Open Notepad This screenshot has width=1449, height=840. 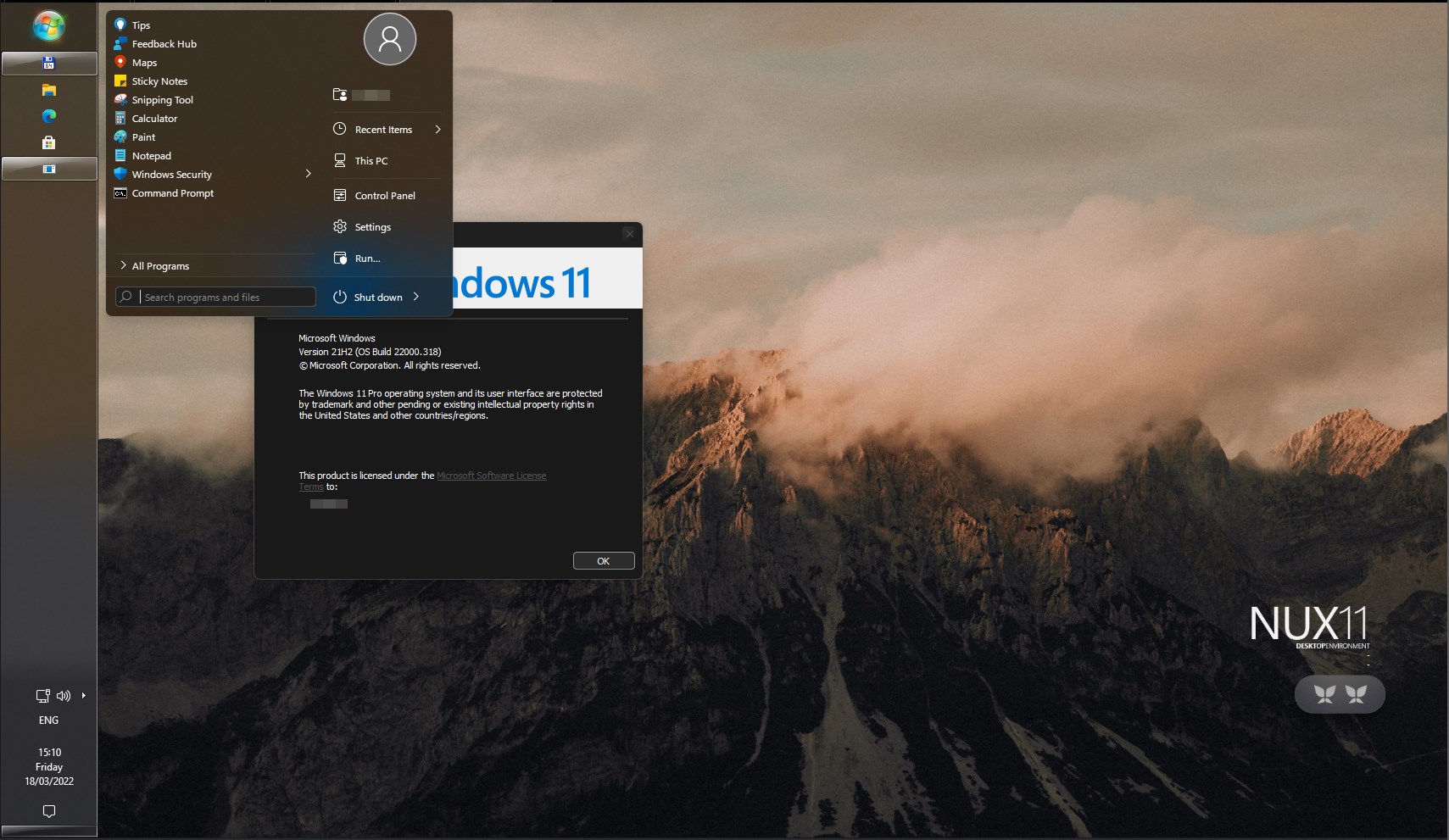click(x=153, y=155)
